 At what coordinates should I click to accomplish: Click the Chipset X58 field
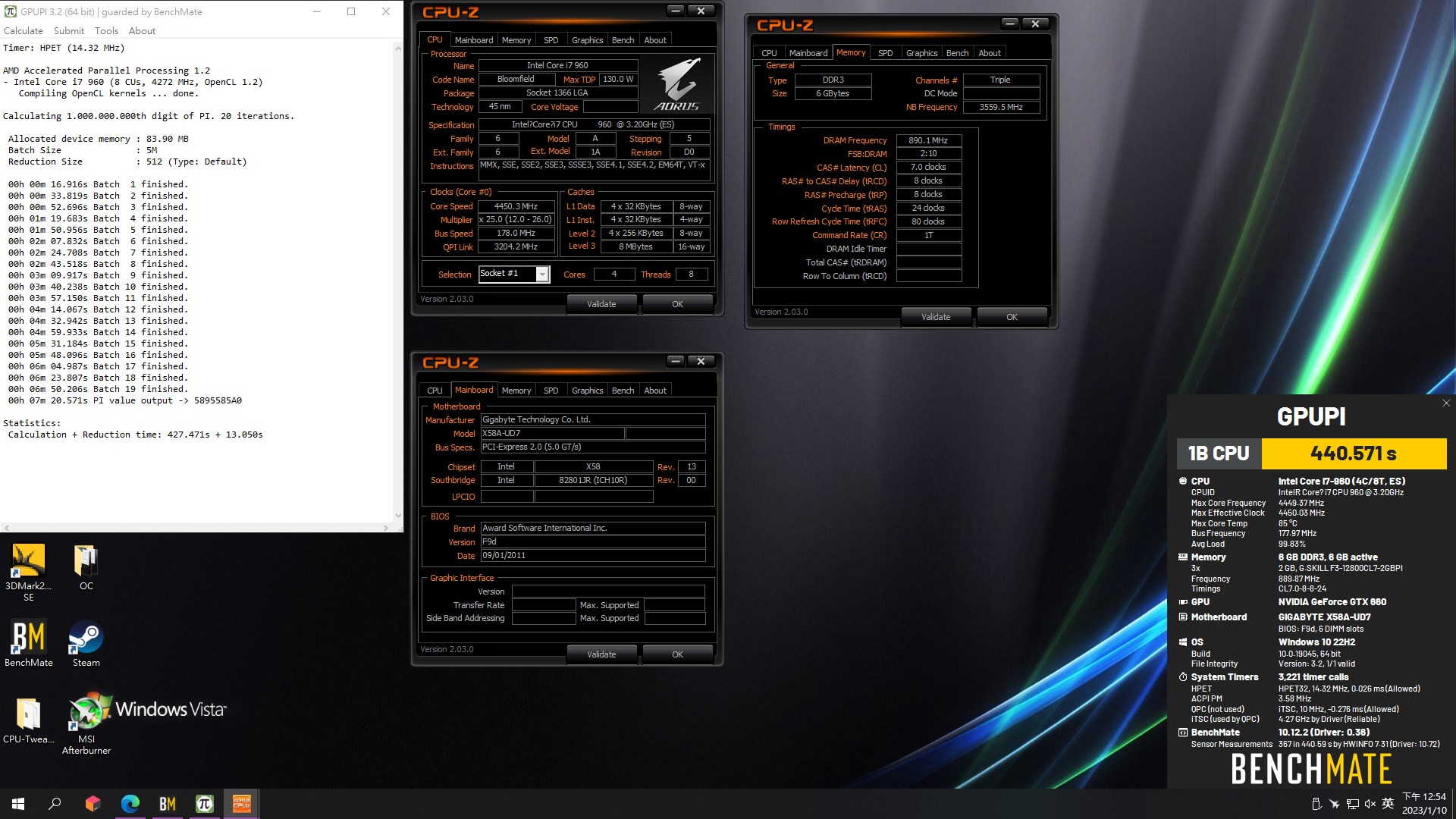tap(594, 466)
